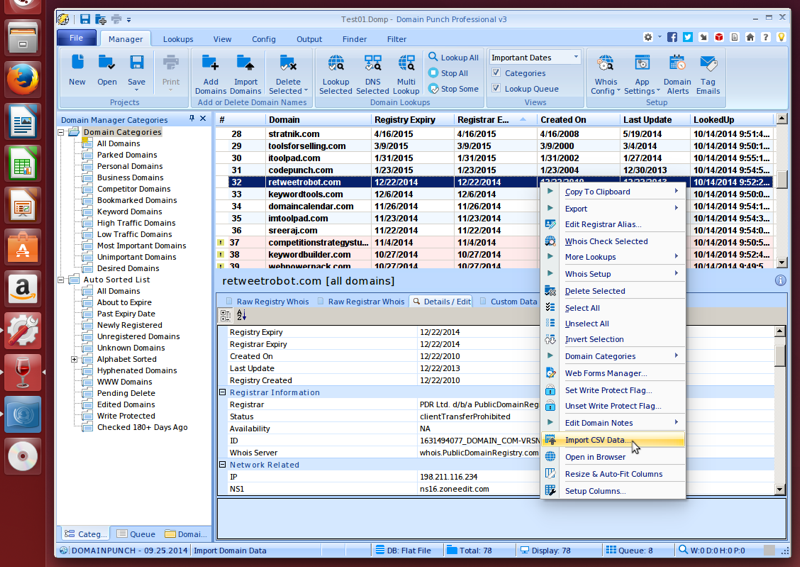Click the Twitter icon near the ribbon tabs

(688, 37)
